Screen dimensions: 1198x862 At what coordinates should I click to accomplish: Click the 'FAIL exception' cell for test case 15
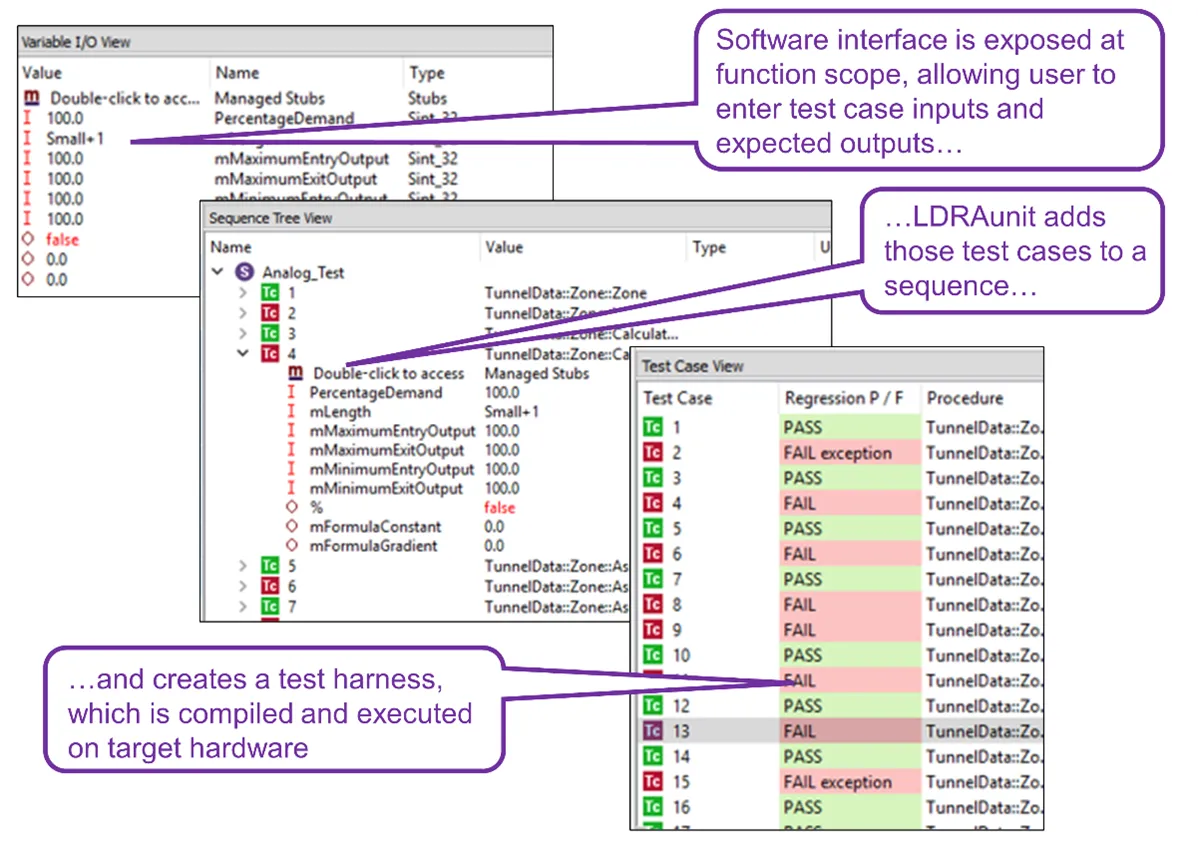[x=850, y=782]
